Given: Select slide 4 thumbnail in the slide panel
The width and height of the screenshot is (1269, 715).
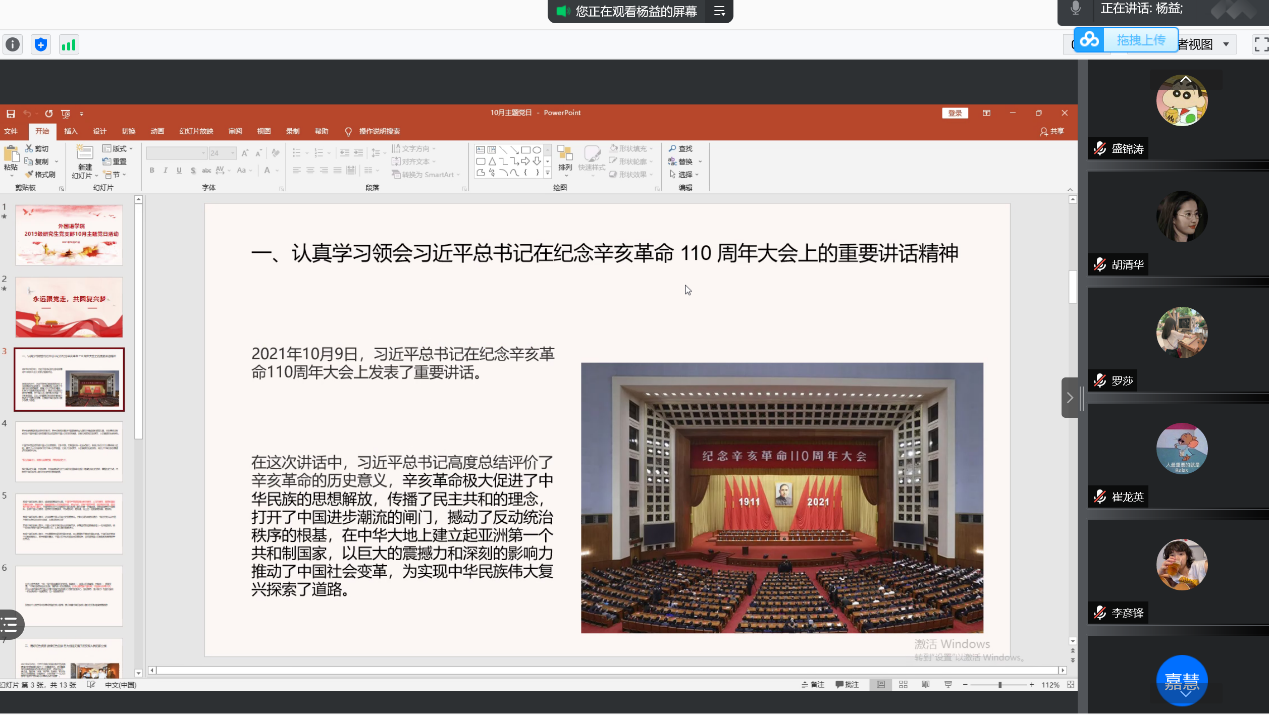Looking at the screenshot, I should (69, 452).
